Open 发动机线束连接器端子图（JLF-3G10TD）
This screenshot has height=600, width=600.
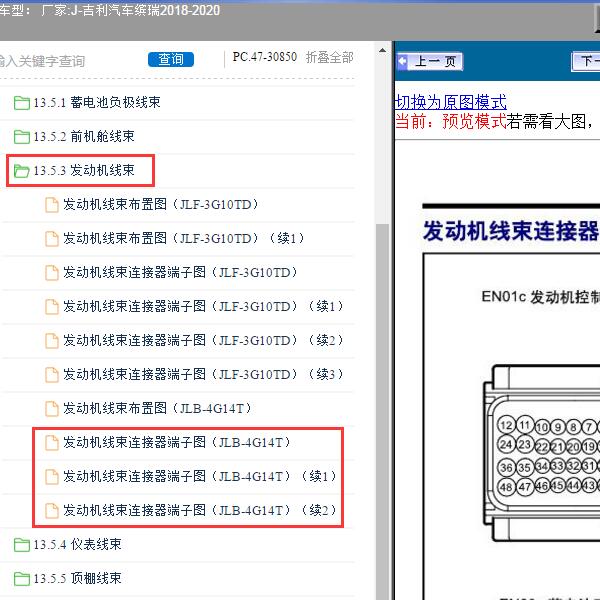[181, 272]
